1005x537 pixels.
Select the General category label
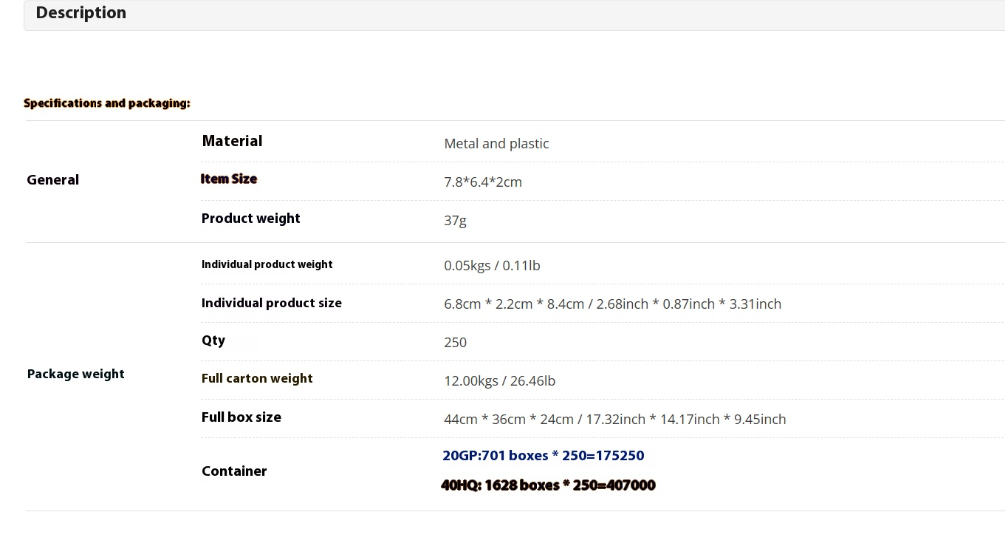52,180
